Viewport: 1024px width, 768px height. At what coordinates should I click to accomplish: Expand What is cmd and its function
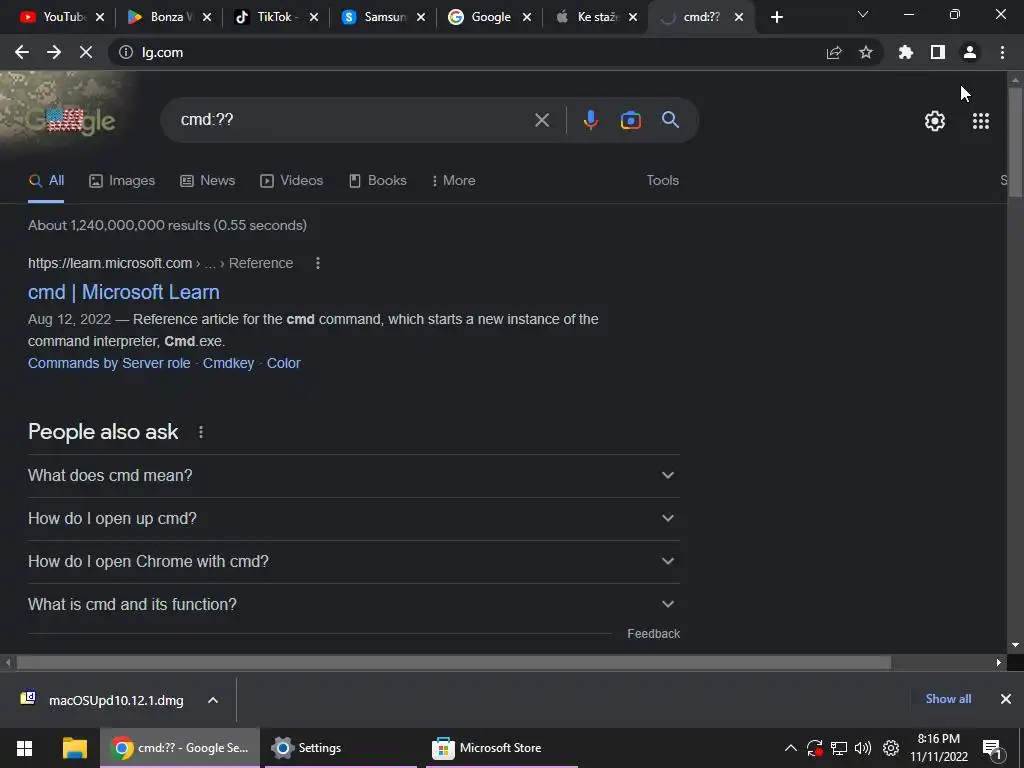pyautogui.click(x=354, y=605)
